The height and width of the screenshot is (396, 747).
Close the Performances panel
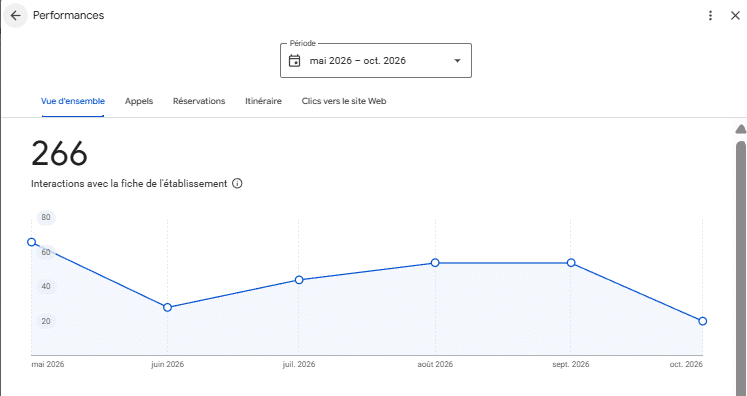735,16
